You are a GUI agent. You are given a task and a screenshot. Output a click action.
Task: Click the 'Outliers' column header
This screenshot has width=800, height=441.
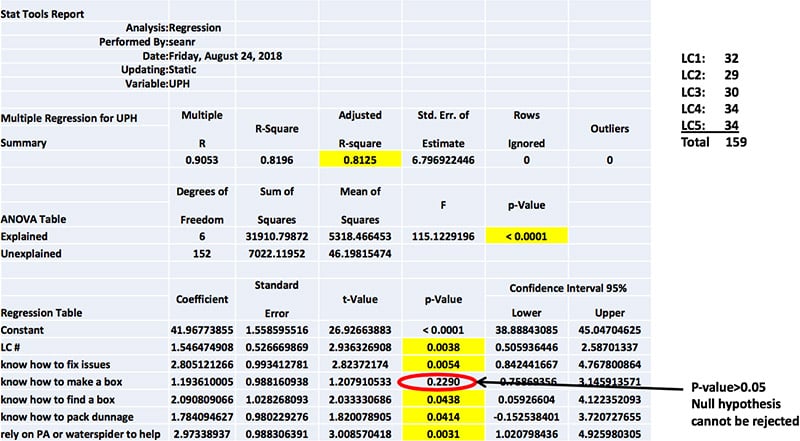[610, 129]
